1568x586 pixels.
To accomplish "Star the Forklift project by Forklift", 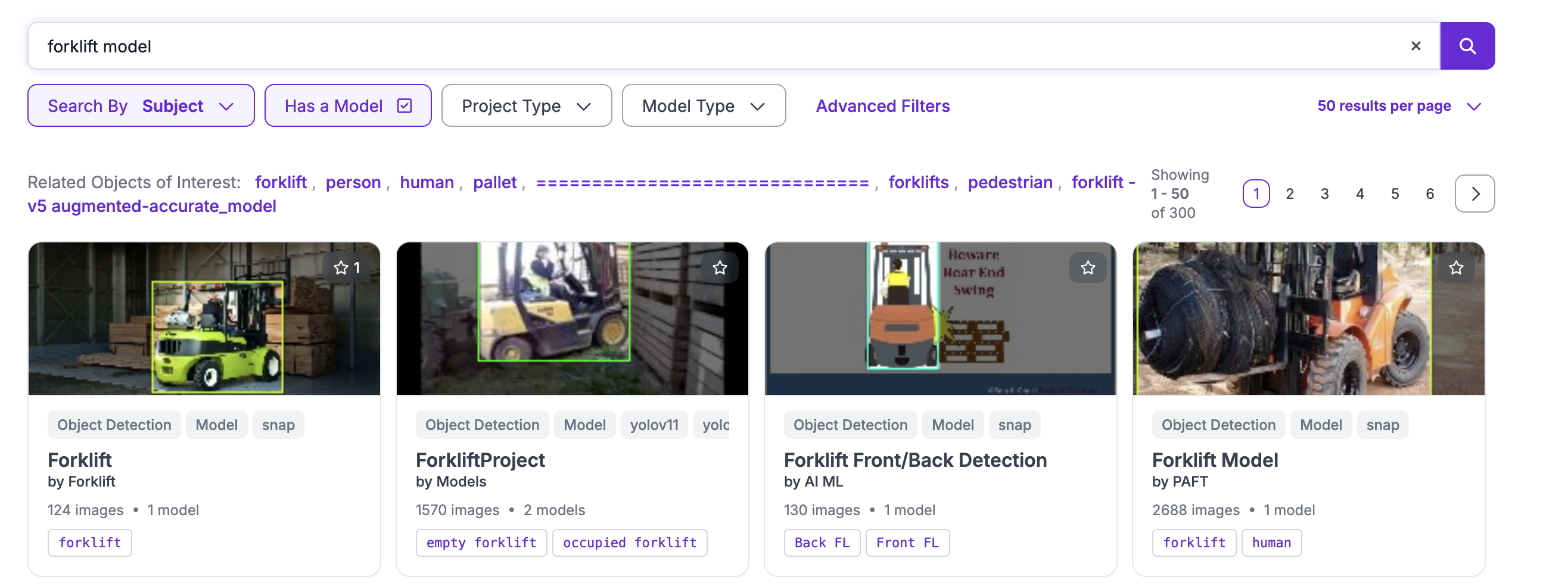I will tap(346, 268).
